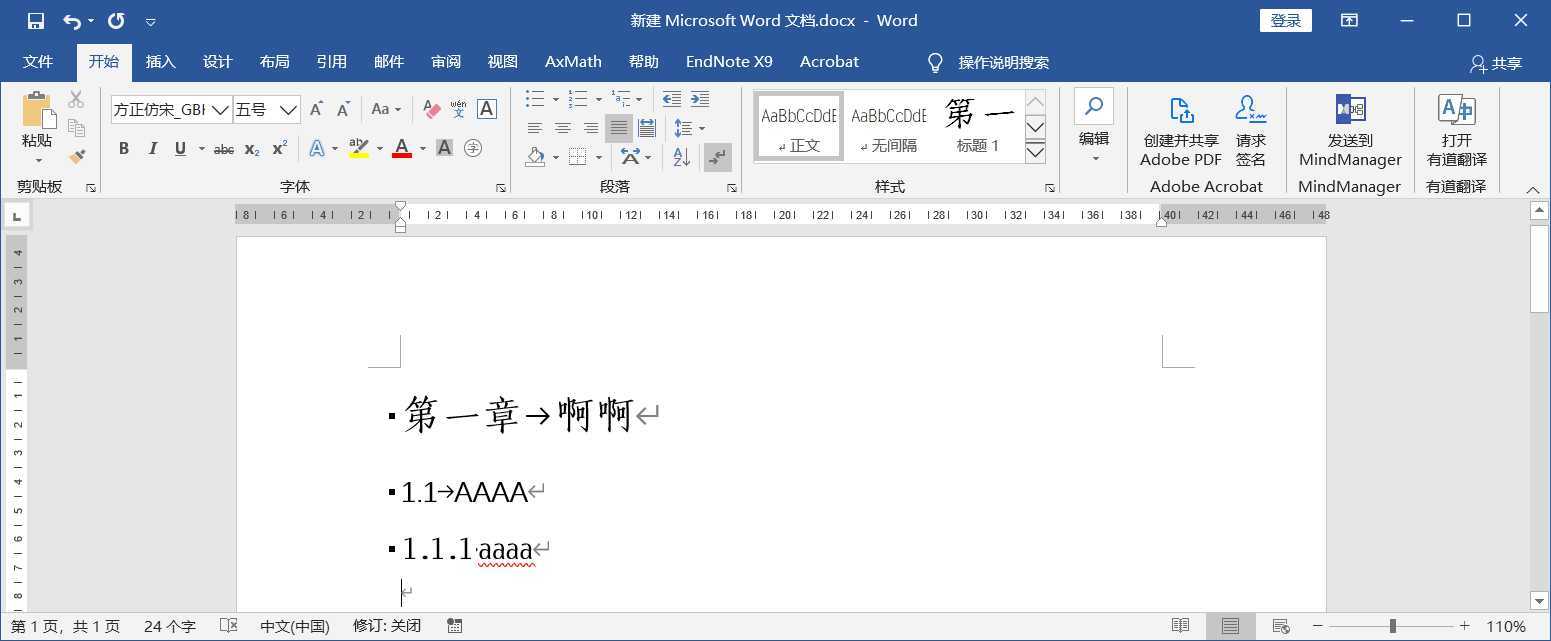This screenshot has width=1551, height=641.
Task: Select the Format Painter (格式刷) tool
Action: pos(76,156)
